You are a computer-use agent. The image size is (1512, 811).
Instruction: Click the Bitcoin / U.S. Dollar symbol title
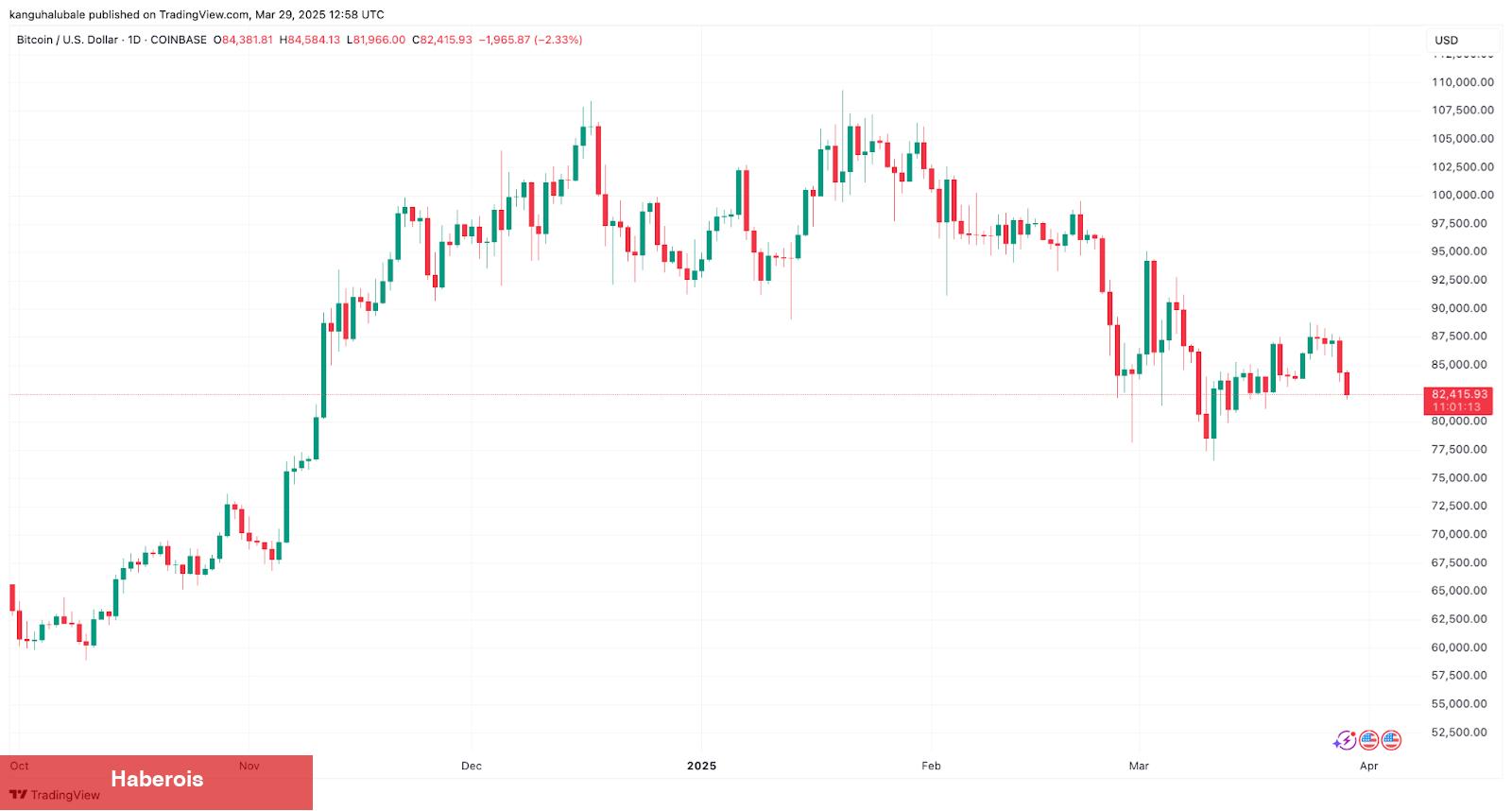(x=67, y=40)
